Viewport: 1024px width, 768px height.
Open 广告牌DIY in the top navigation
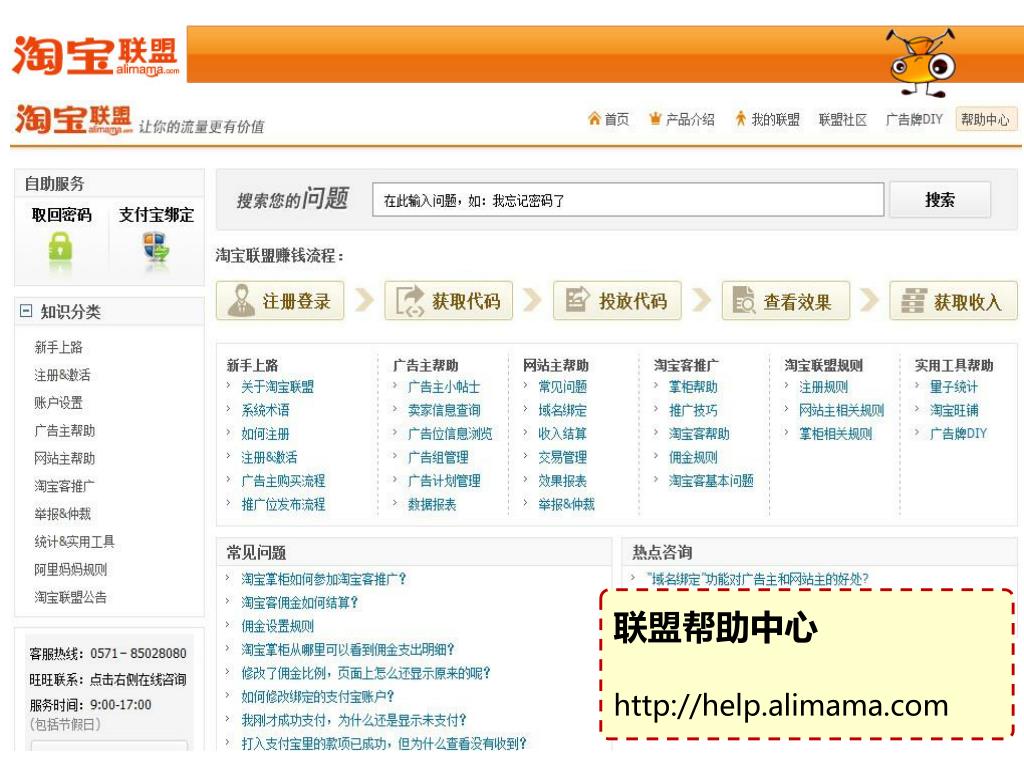(914, 120)
